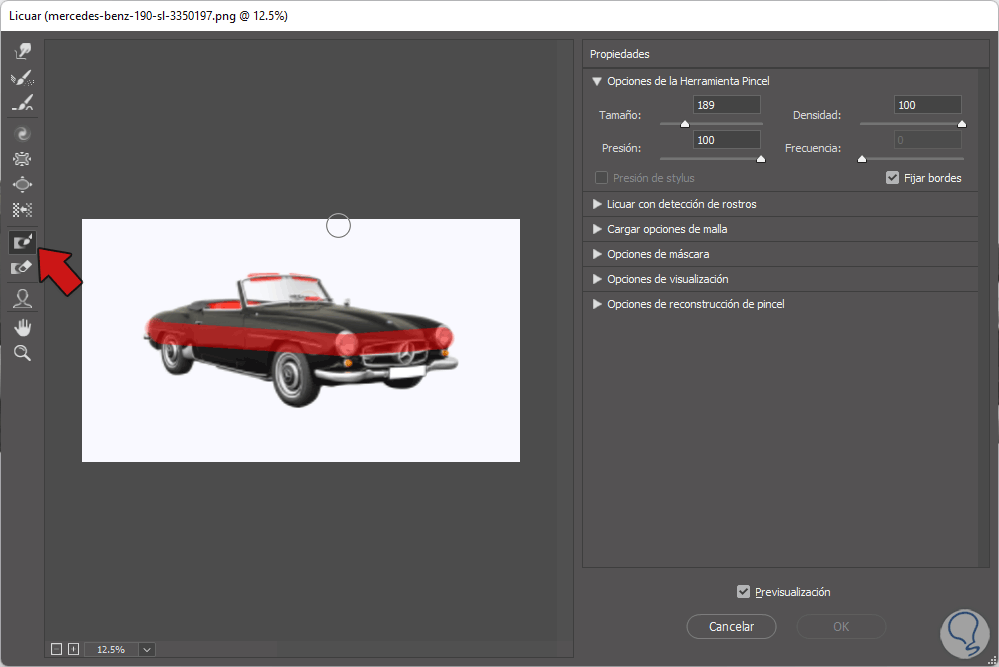Collapse Opciones de la Herramienta Pincel

(597, 81)
